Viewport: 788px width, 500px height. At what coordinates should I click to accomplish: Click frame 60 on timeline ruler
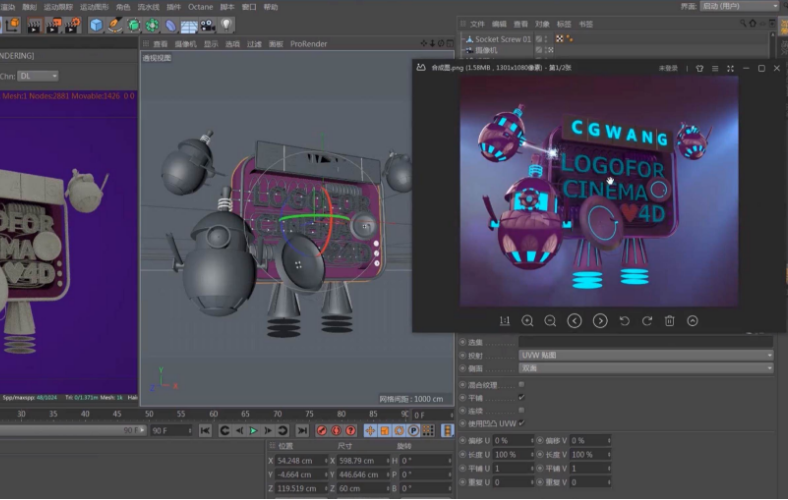(x=214, y=414)
